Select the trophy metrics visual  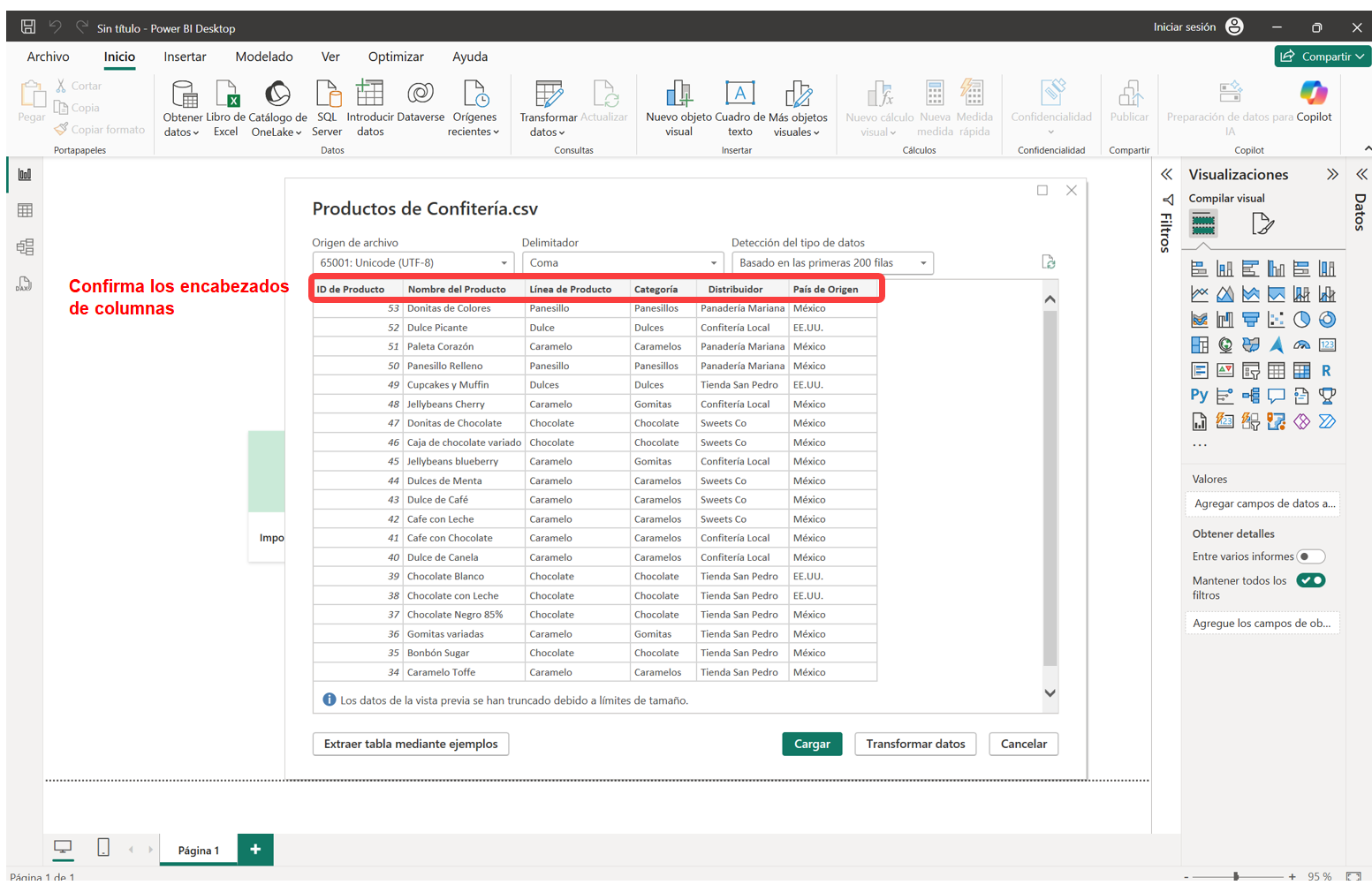pyautogui.click(x=1327, y=396)
